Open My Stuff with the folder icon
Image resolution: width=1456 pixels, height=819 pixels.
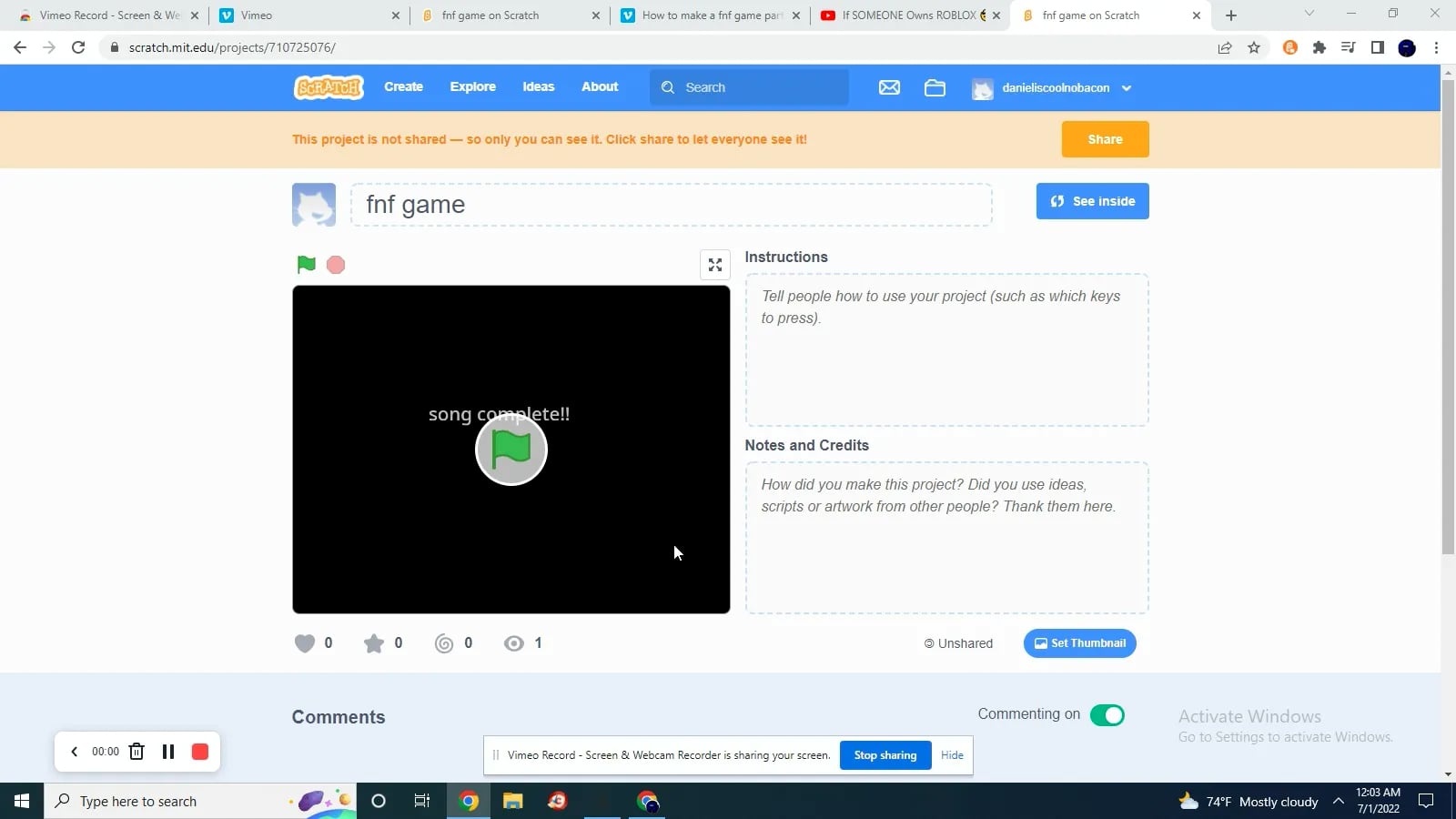click(x=935, y=87)
